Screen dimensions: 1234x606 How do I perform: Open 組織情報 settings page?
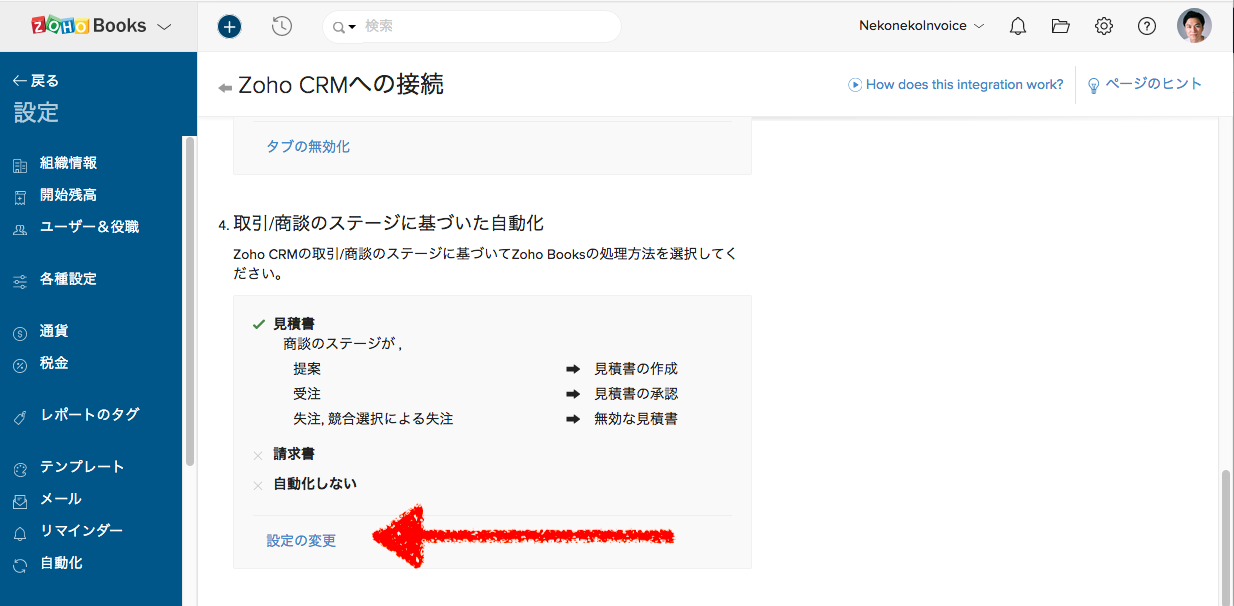click(68, 163)
